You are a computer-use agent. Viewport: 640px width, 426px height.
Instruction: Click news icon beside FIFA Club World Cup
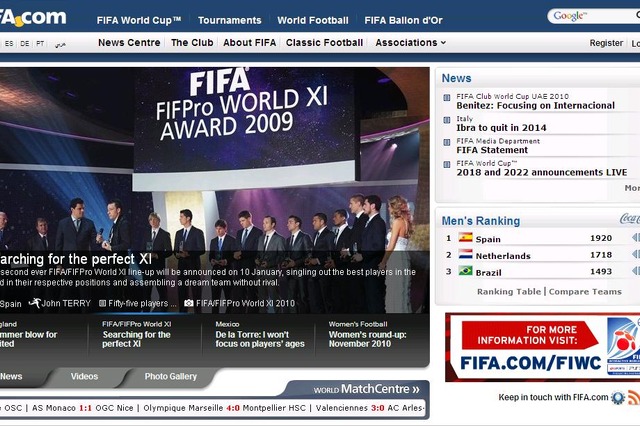[447, 98]
